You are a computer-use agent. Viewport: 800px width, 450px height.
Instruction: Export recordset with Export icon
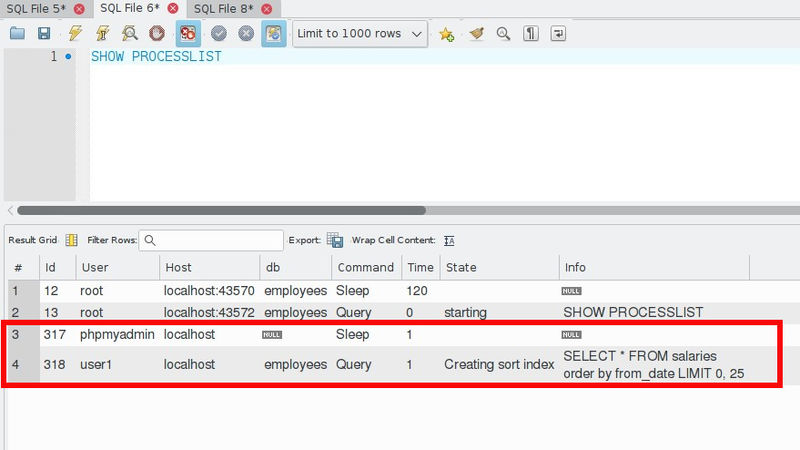(x=335, y=240)
